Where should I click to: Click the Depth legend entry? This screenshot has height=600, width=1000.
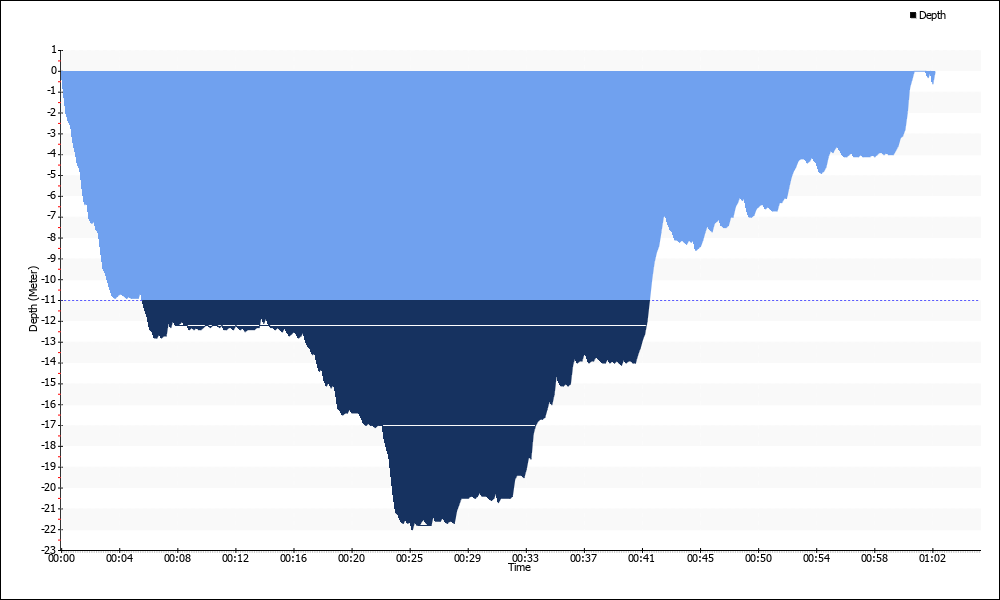928,15
